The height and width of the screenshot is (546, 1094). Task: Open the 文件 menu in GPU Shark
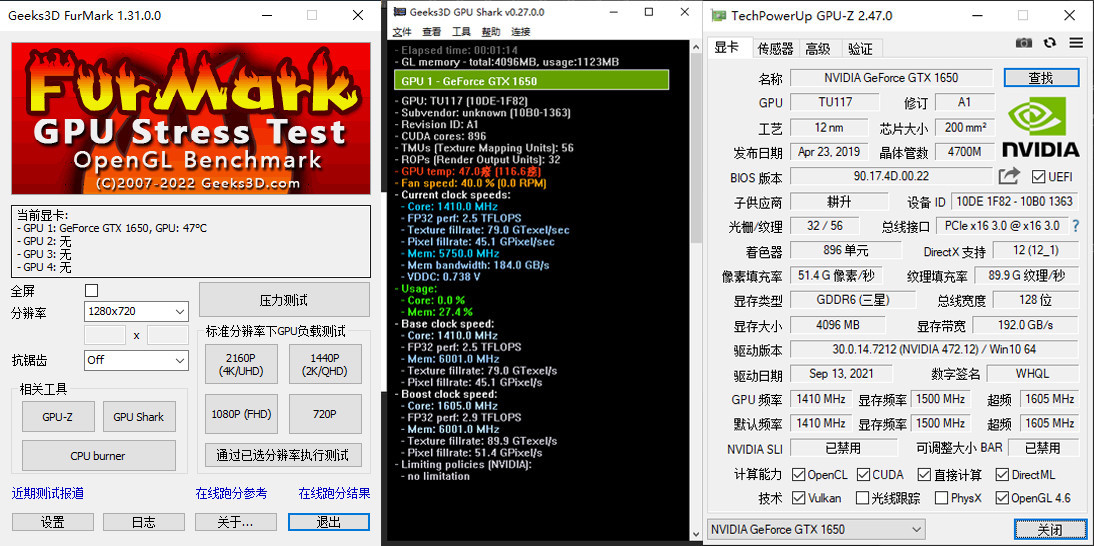[403, 31]
